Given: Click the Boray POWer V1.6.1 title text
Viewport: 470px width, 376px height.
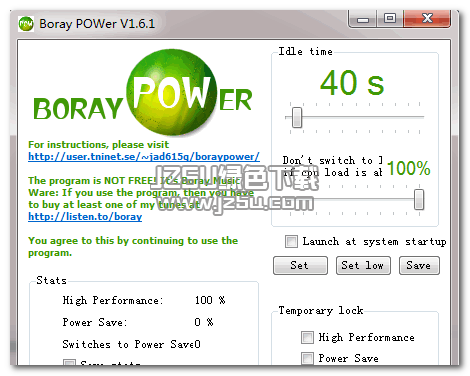Looking at the screenshot, I should tap(97, 24).
